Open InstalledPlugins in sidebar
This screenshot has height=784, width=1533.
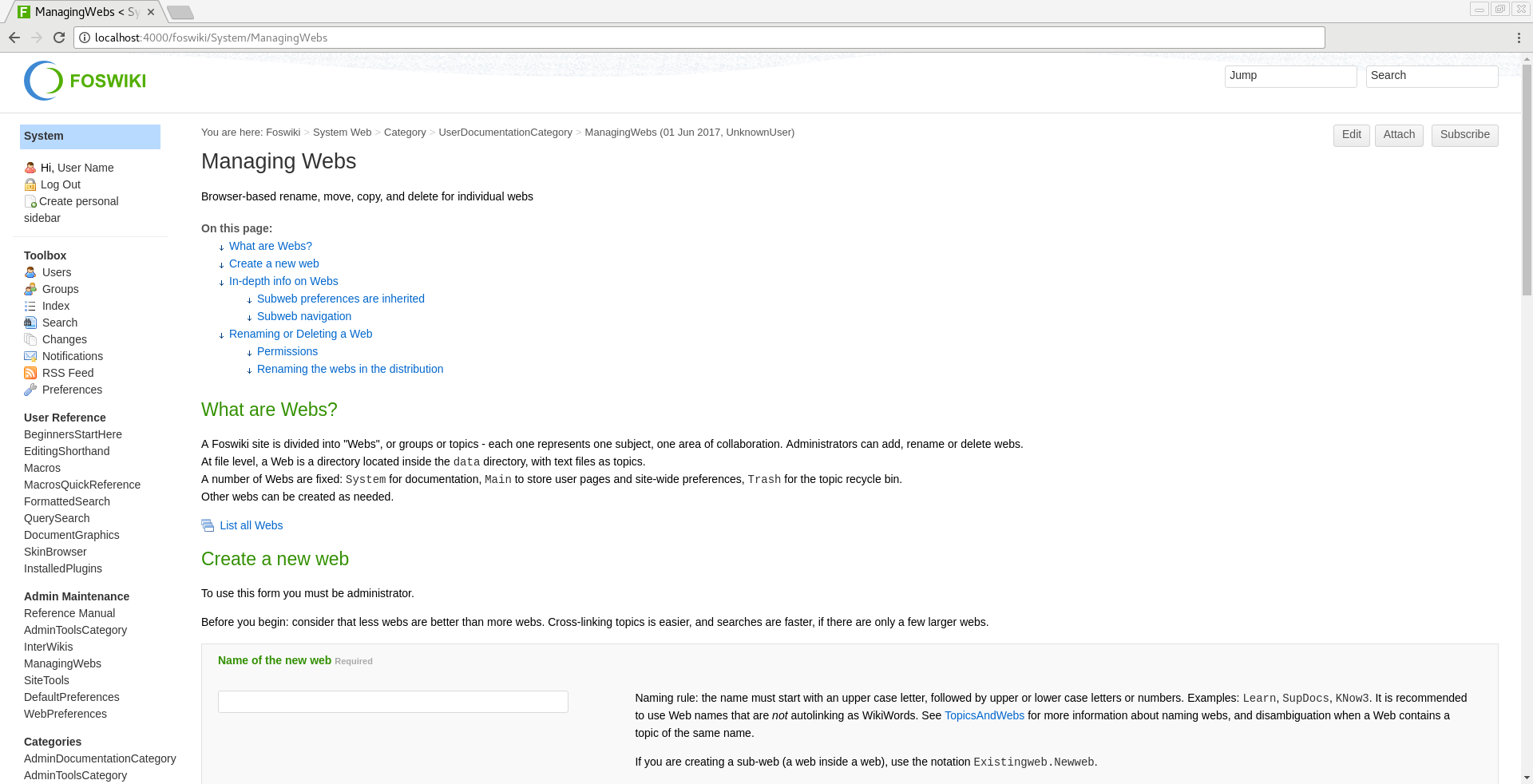pos(63,568)
